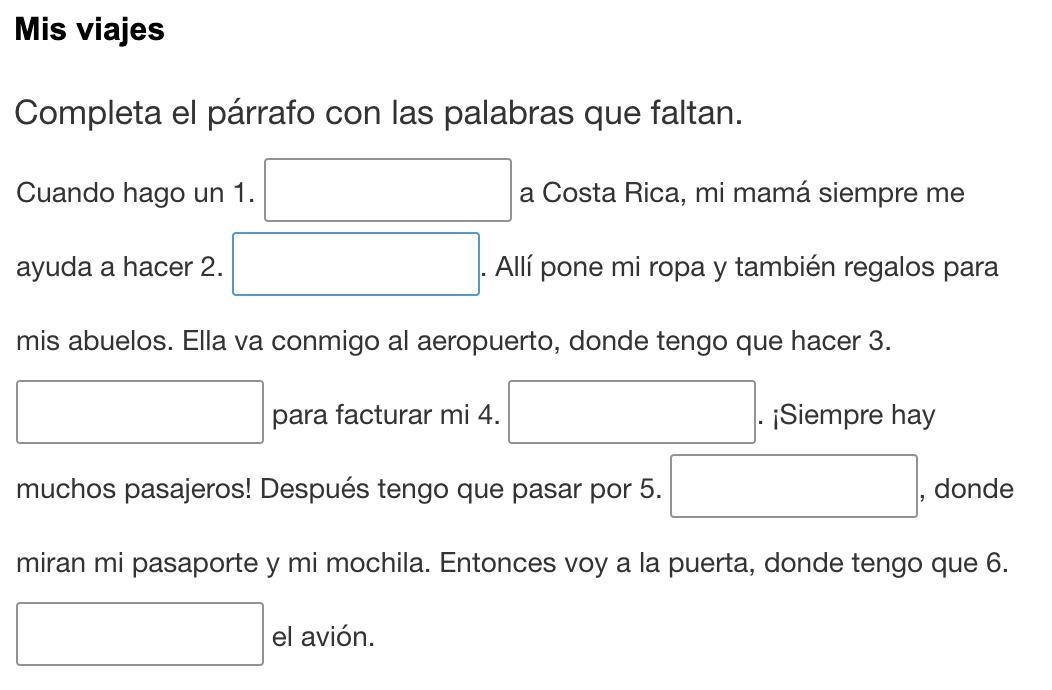
Task: Click the text "Allí pone mi ropa"
Action: coord(600,267)
